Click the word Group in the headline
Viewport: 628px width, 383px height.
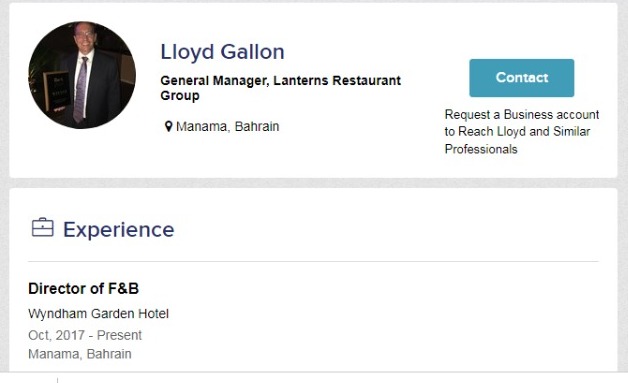(180, 96)
